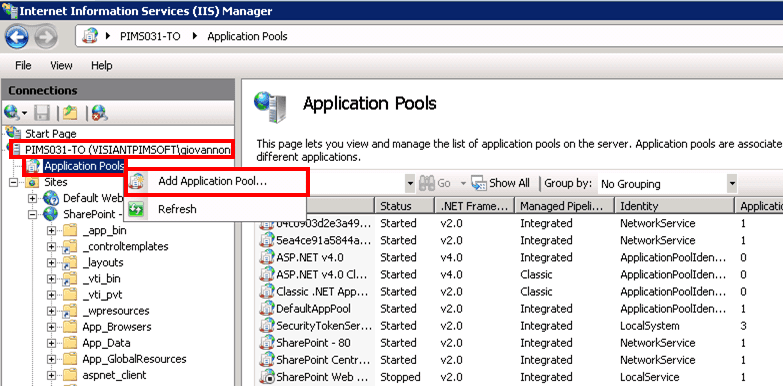Screen dimensions: 783x386
Task: Expand the Default Web Site node
Action: coord(32,198)
